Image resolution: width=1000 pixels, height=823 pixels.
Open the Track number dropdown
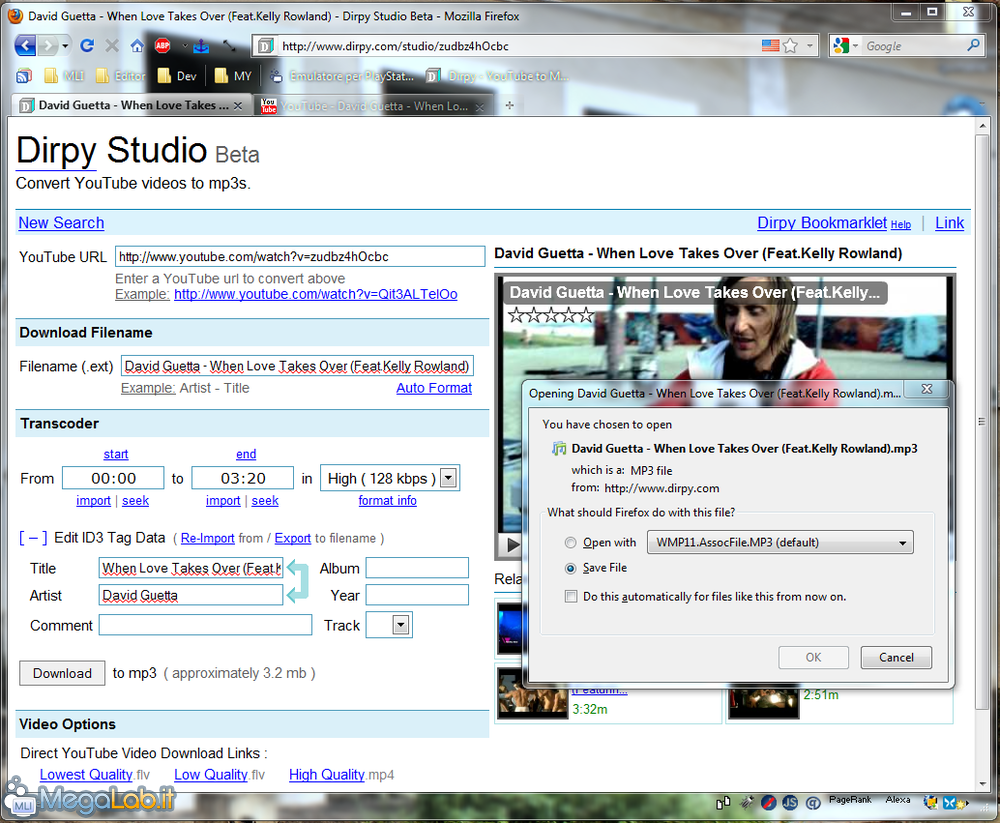pyautogui.click(x=401, y=625)
